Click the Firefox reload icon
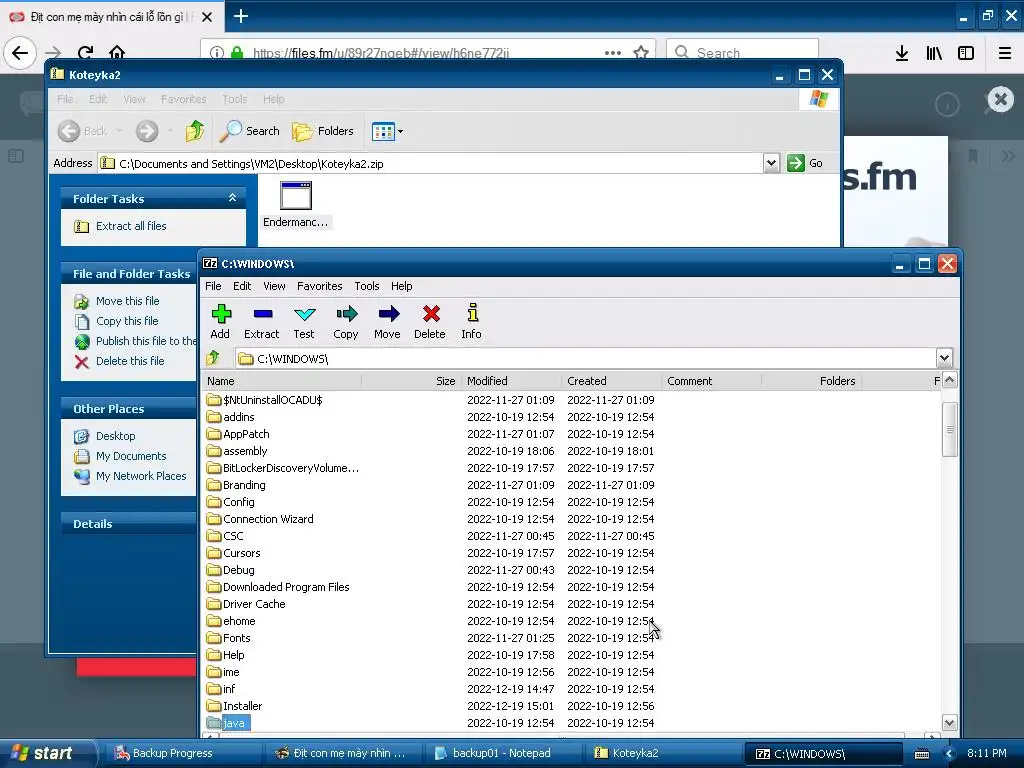The image size is (1024, 768). [x=85, y=54]
